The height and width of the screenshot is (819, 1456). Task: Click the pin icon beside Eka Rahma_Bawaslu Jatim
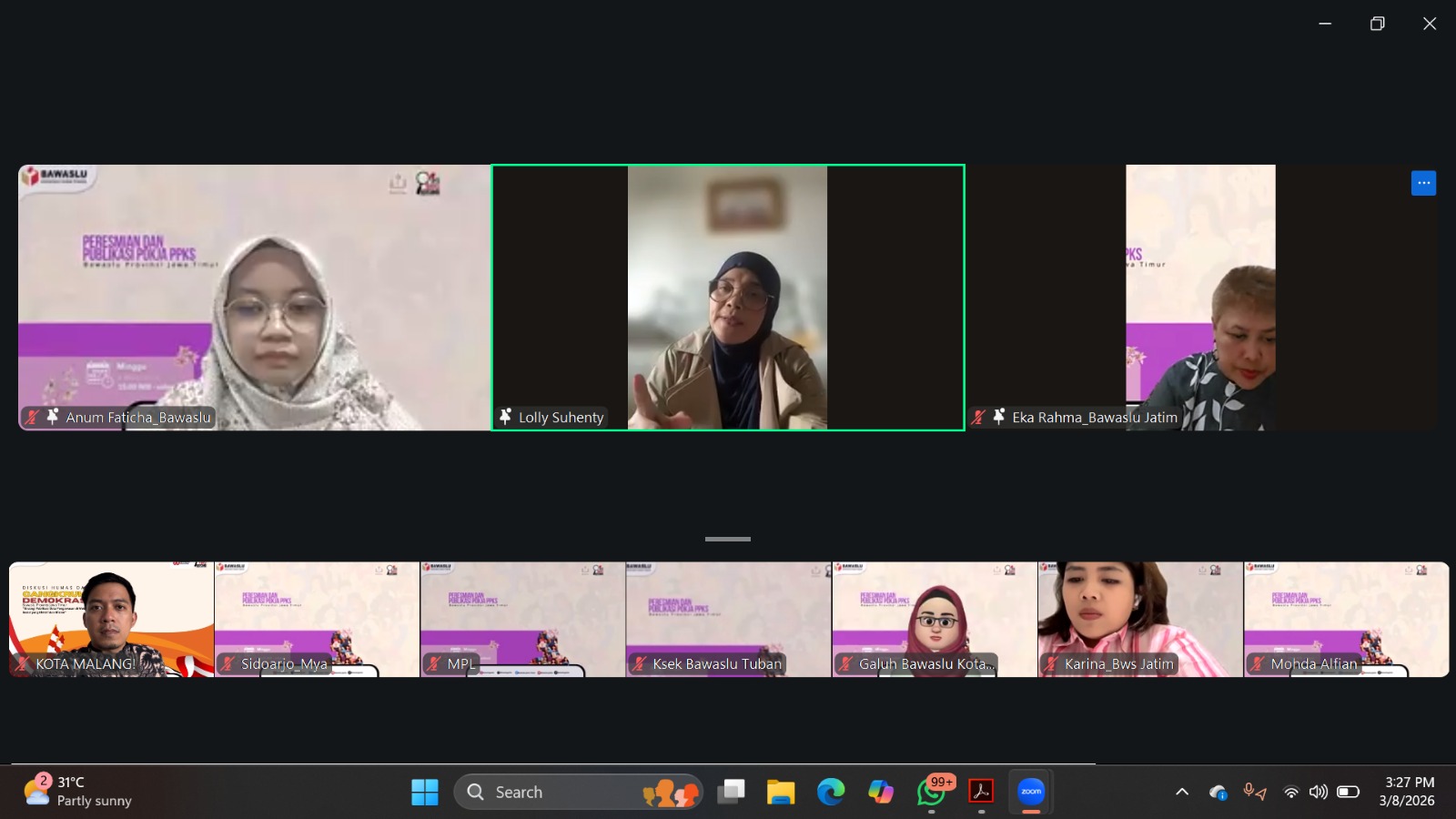point(998,417)
